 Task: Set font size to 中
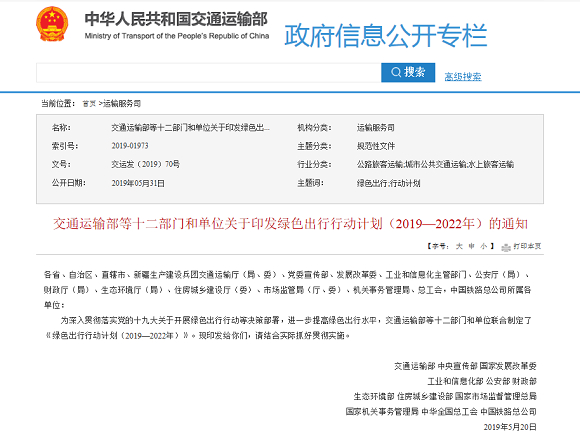coord(471,246)
